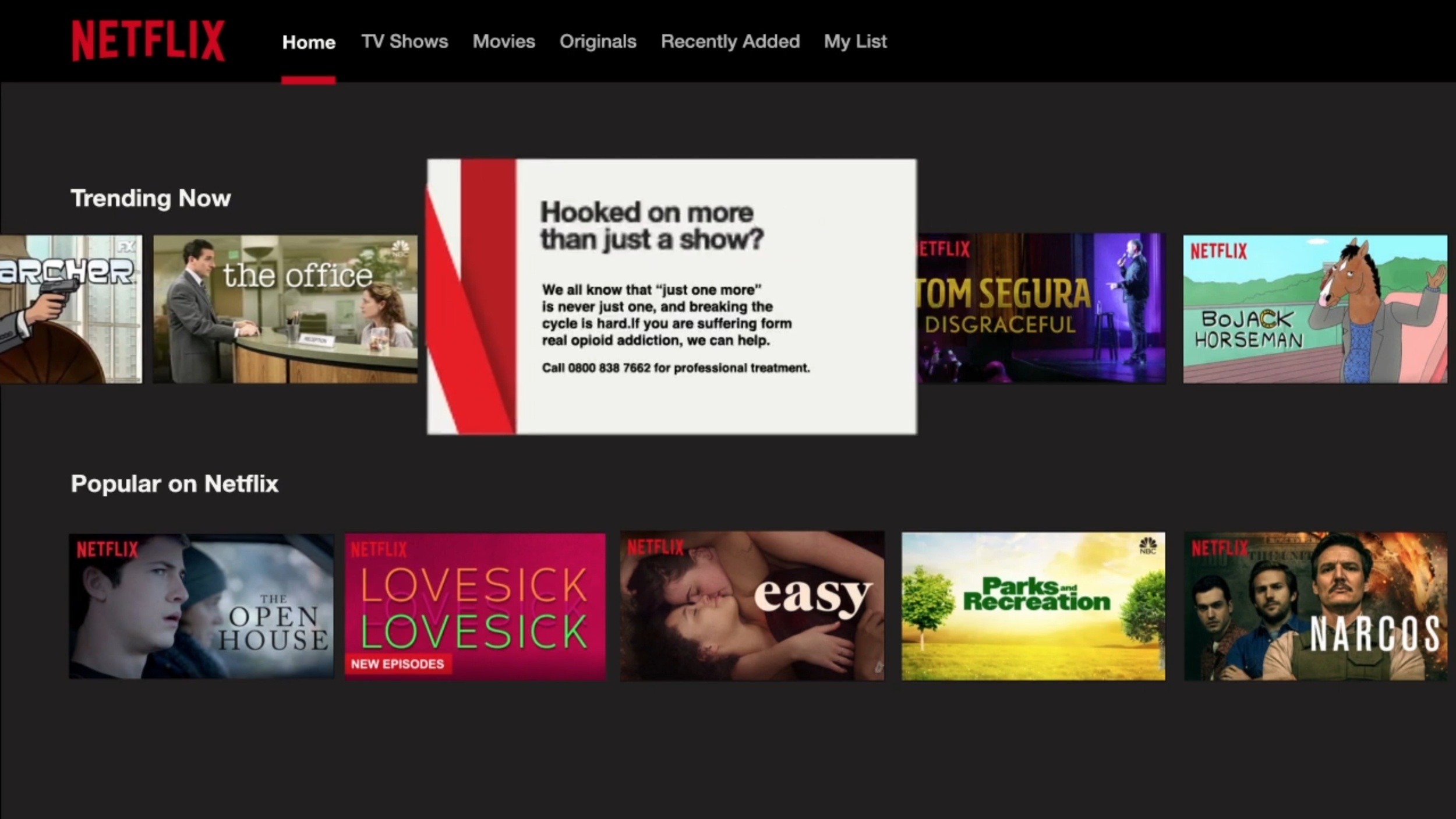Select the Easy series thumbnail
The image size is (1456, 819).
coord(752,606)
